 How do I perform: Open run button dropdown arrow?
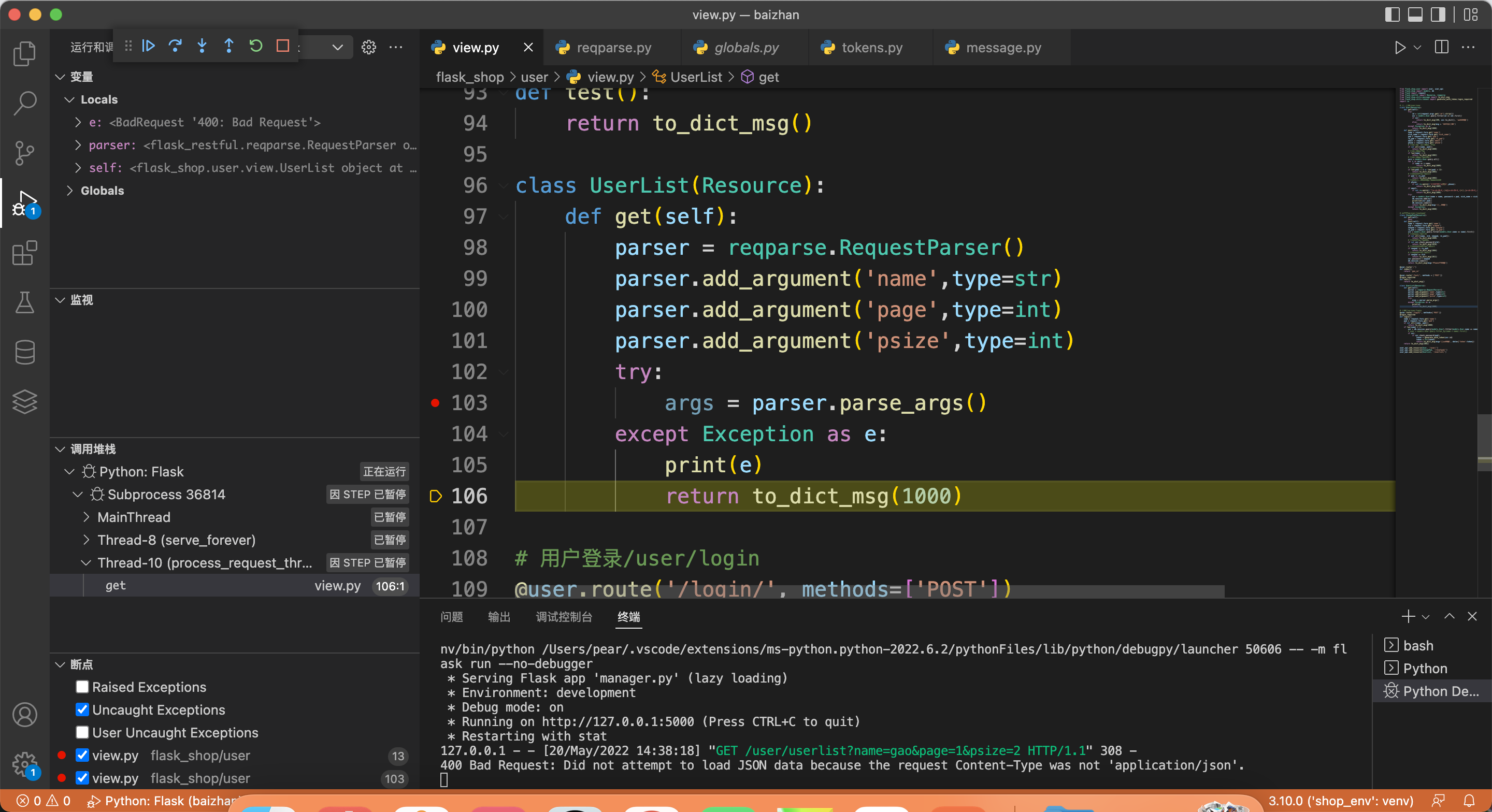coord(1417,48)
